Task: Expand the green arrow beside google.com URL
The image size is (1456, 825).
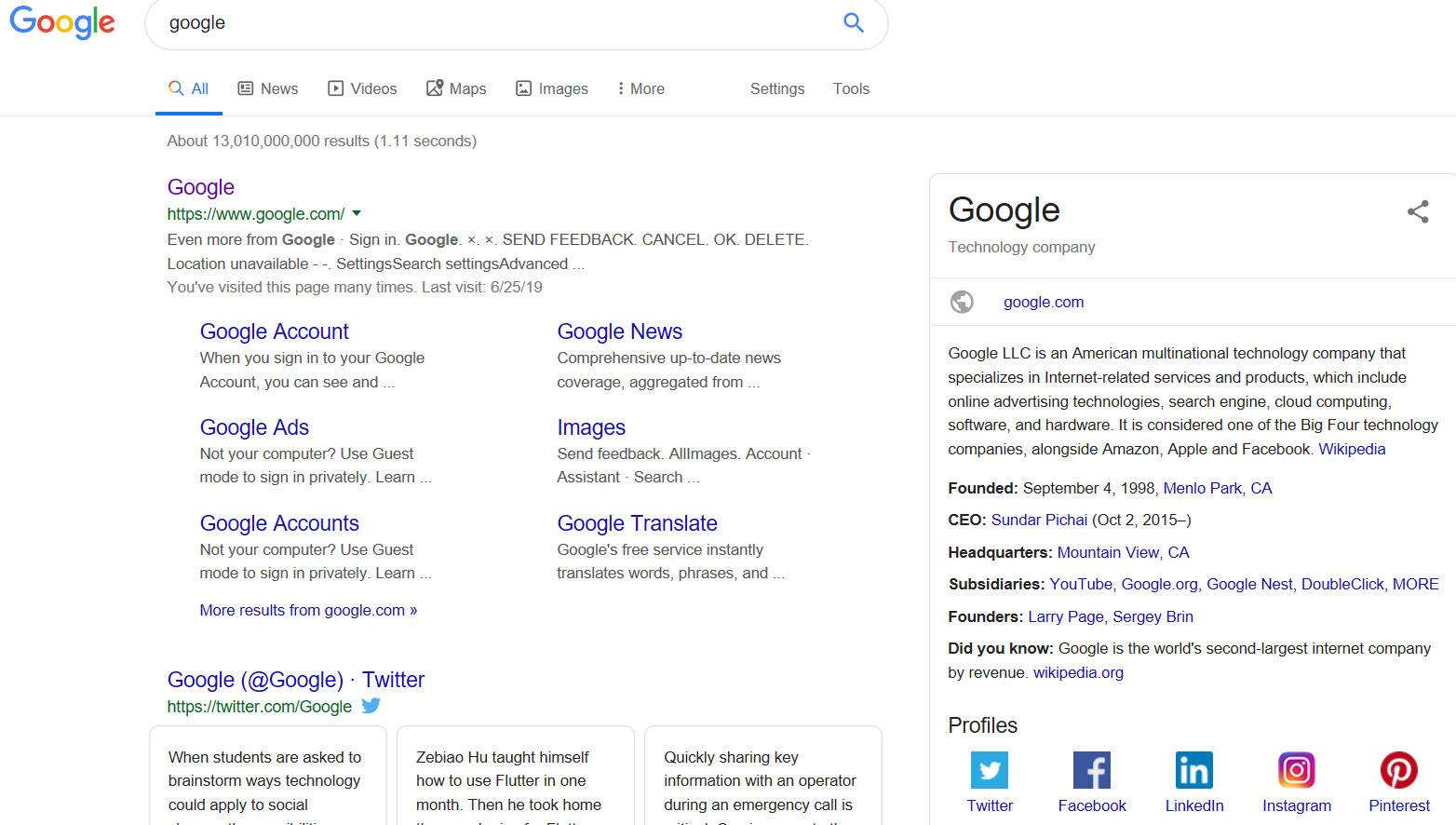Action: (357, 213)
